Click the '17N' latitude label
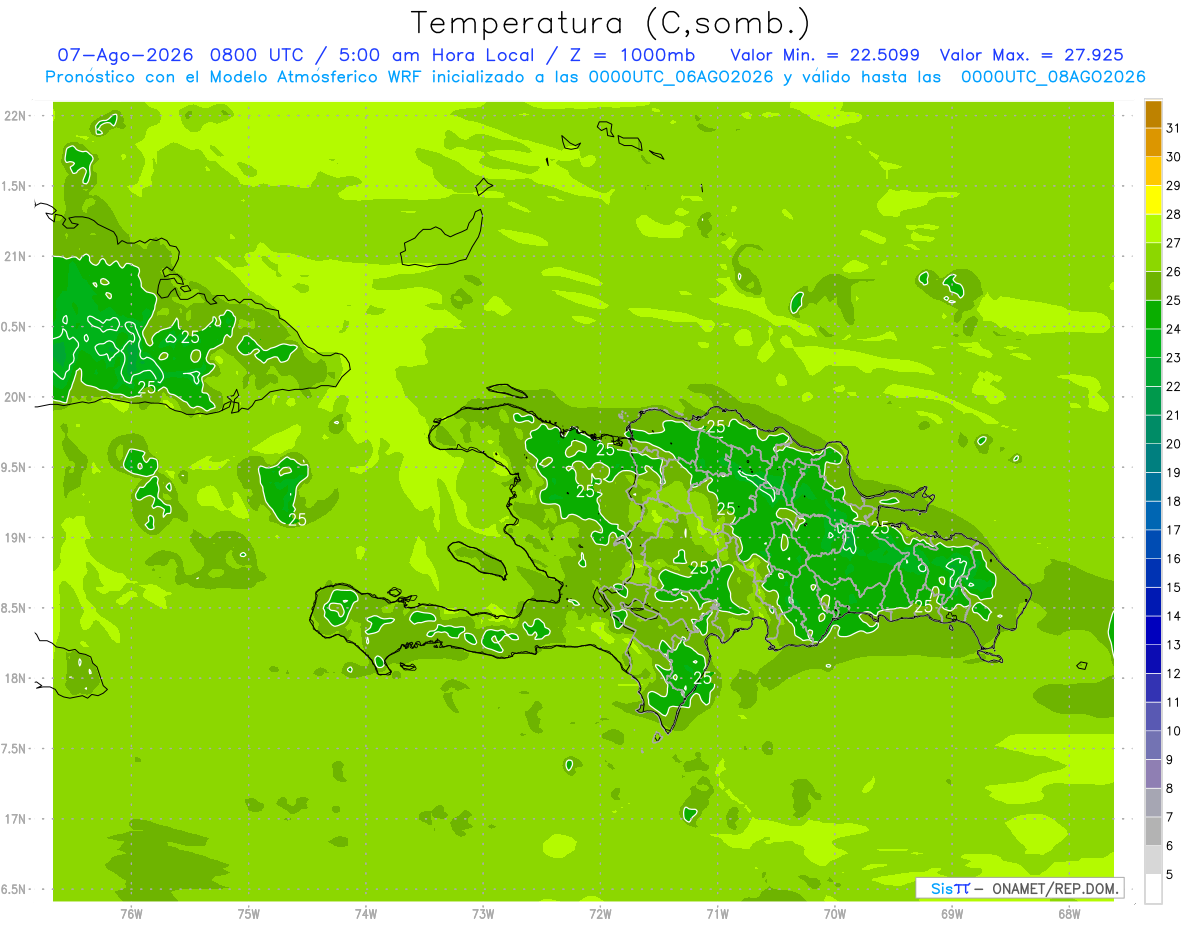Viewport: 1200px width, 927px height. click(14, 819)
